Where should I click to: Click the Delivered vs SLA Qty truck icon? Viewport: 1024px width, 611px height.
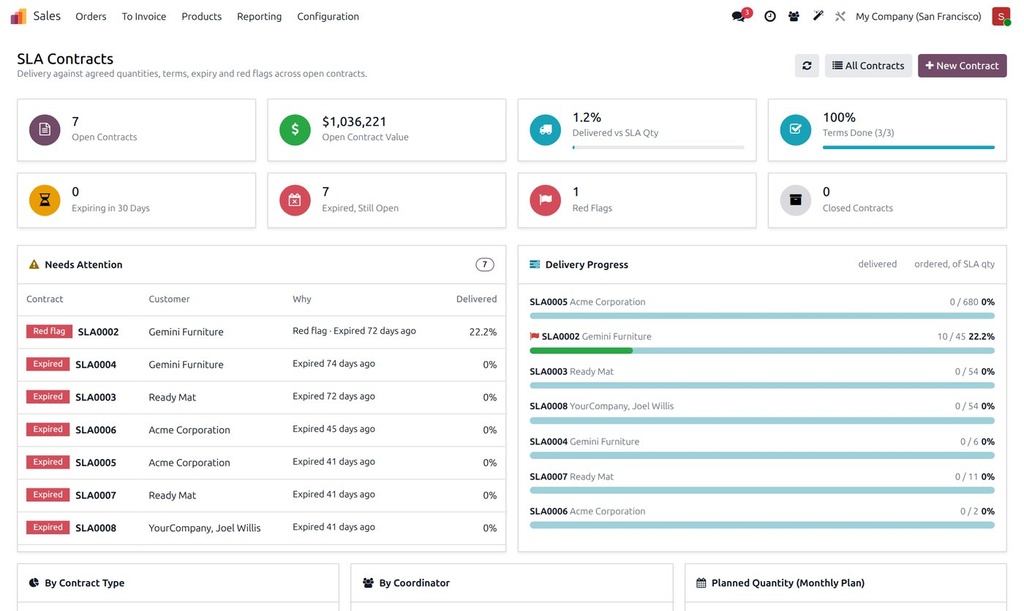(x=545, y=129)
